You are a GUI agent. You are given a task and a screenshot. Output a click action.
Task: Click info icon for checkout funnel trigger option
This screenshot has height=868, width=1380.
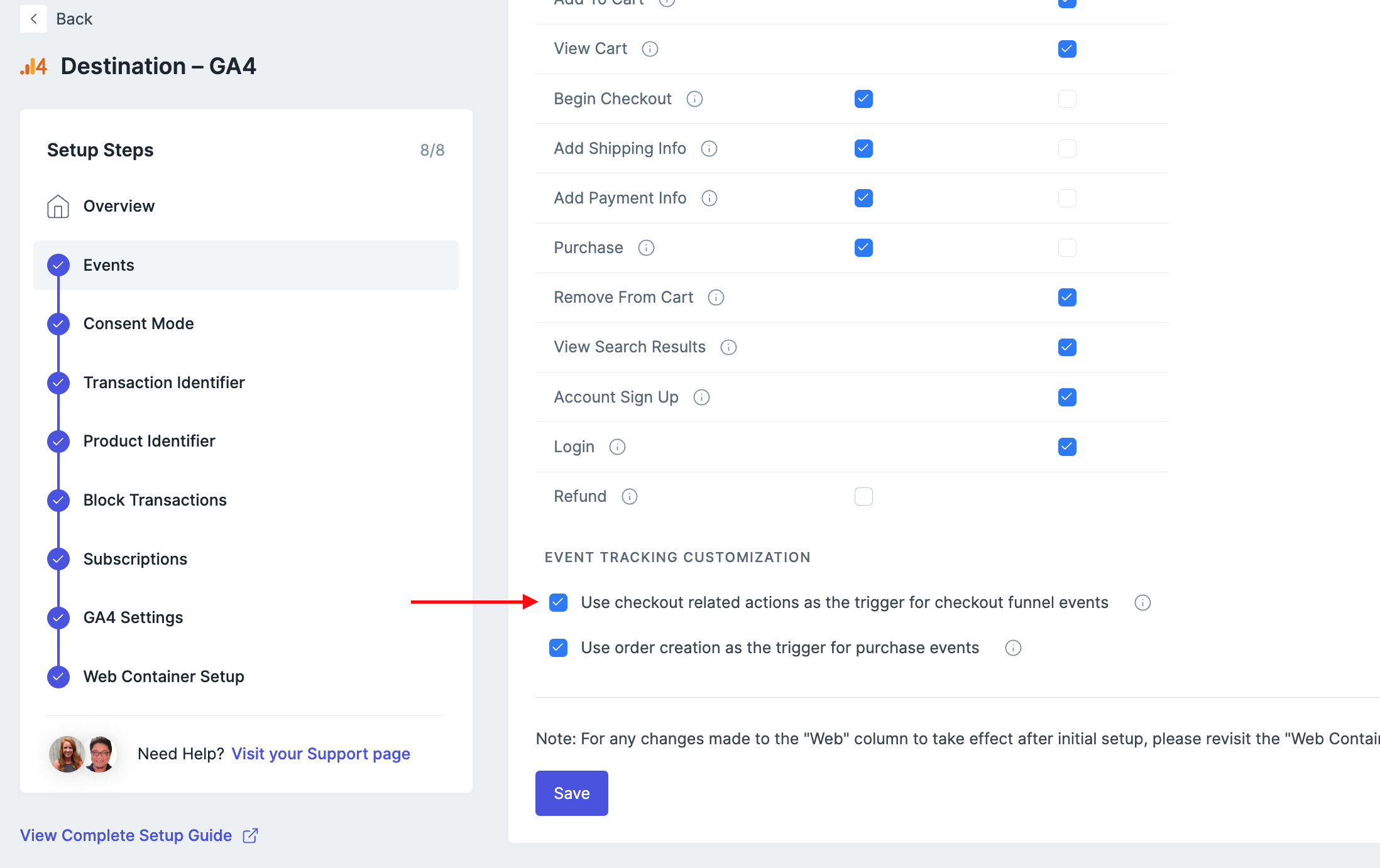[x=1142, y=602]
